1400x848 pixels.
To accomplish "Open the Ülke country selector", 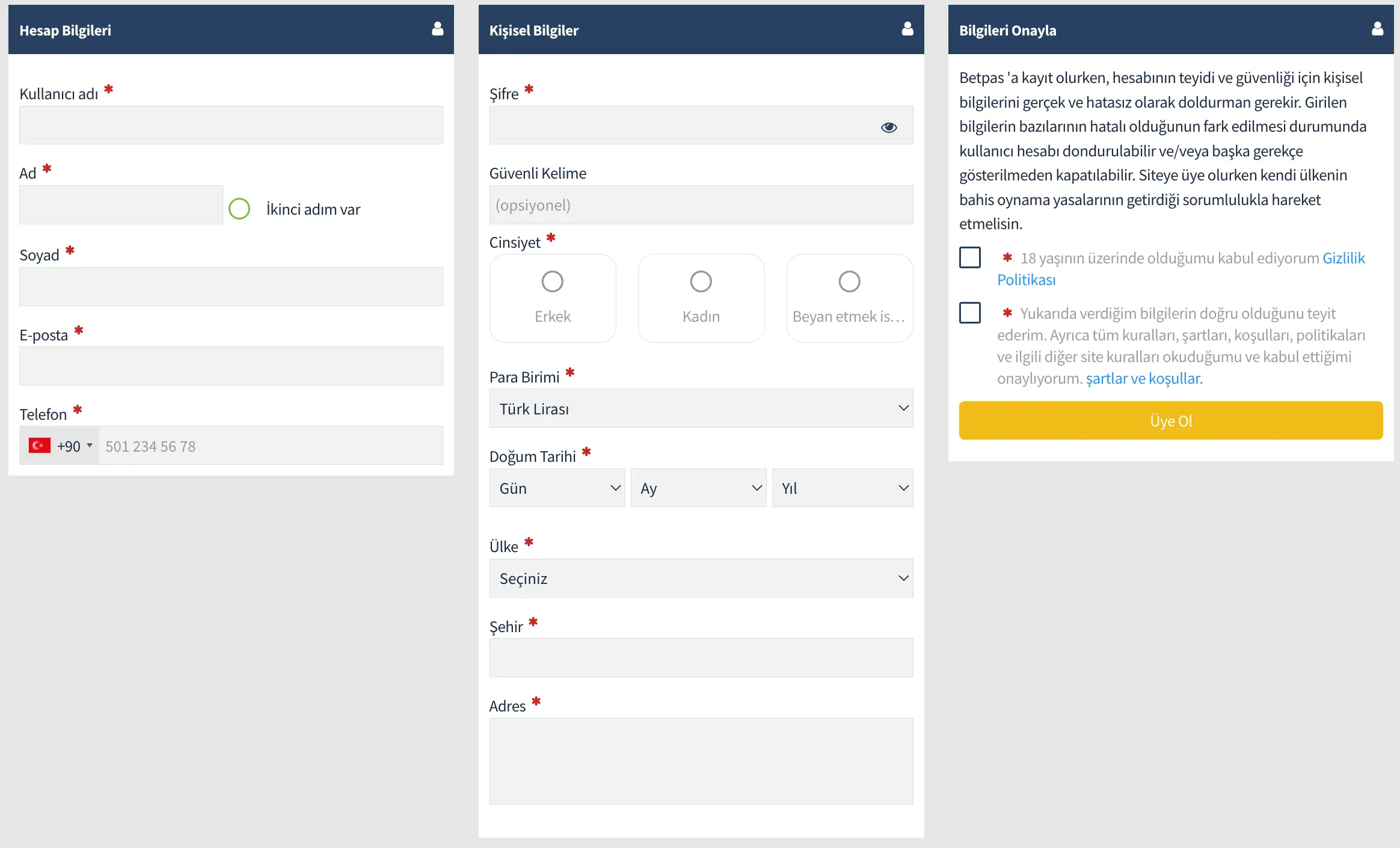I will point(701,578).
